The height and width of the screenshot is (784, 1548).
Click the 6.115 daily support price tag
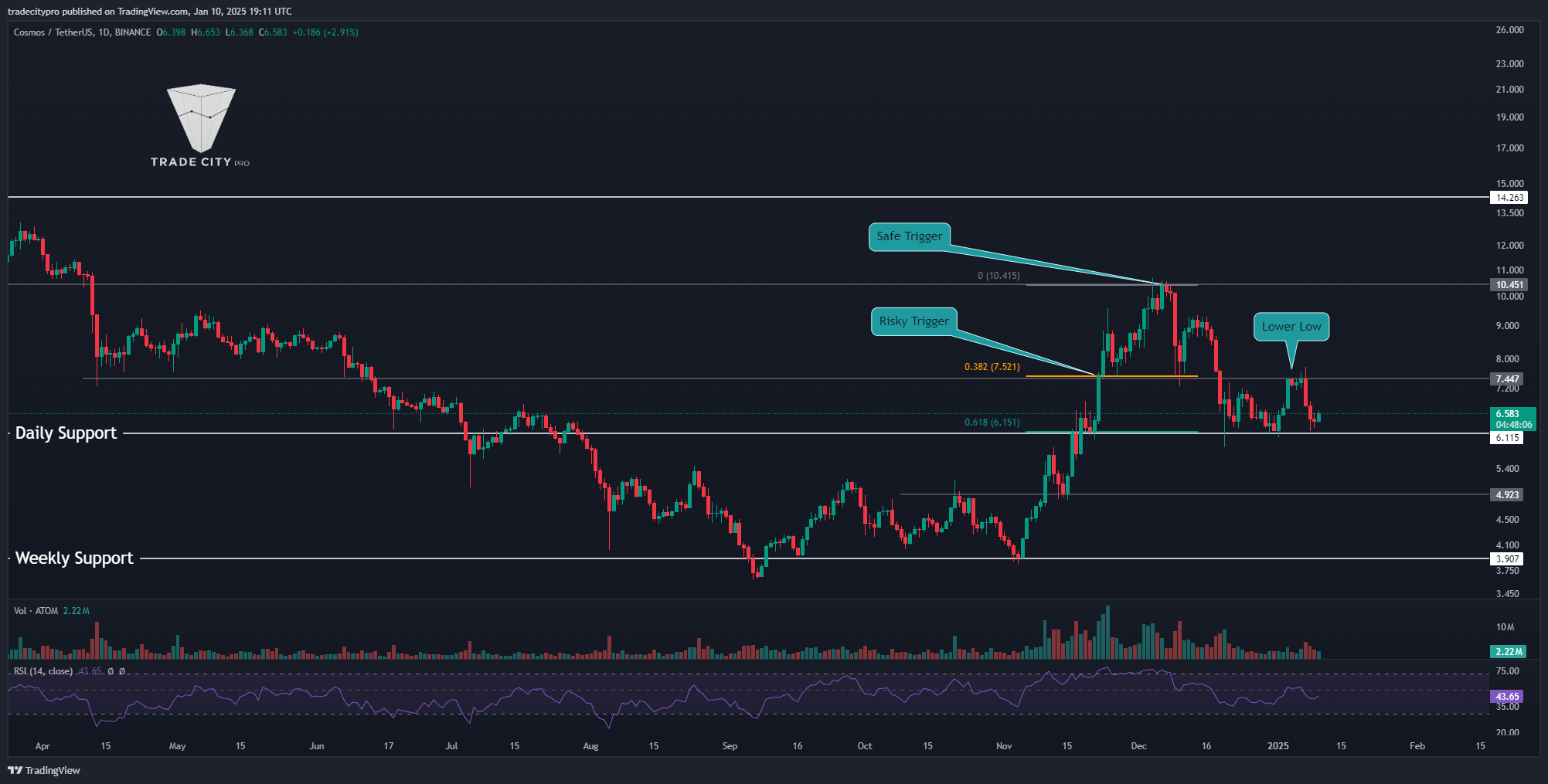(1507, 438)
